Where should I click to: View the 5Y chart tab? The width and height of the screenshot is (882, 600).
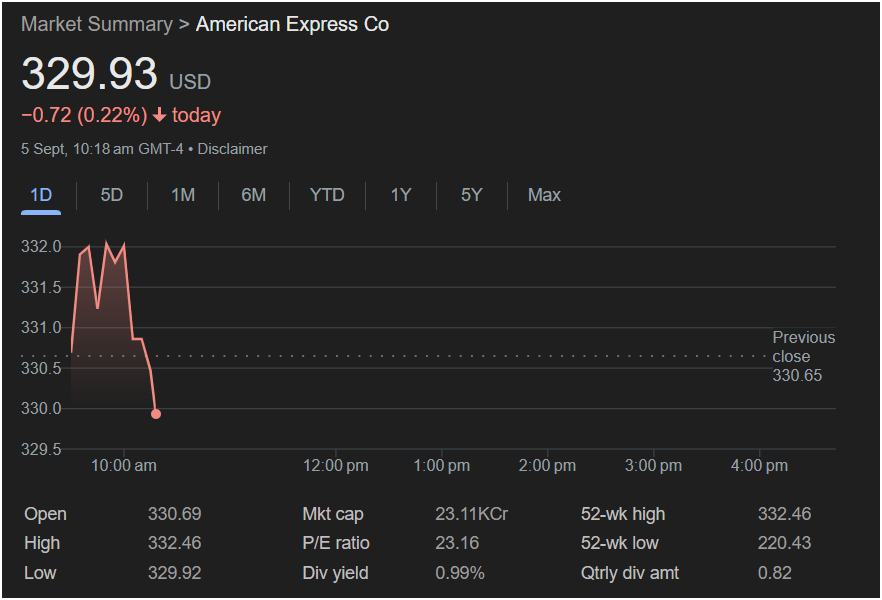(472, 195)
